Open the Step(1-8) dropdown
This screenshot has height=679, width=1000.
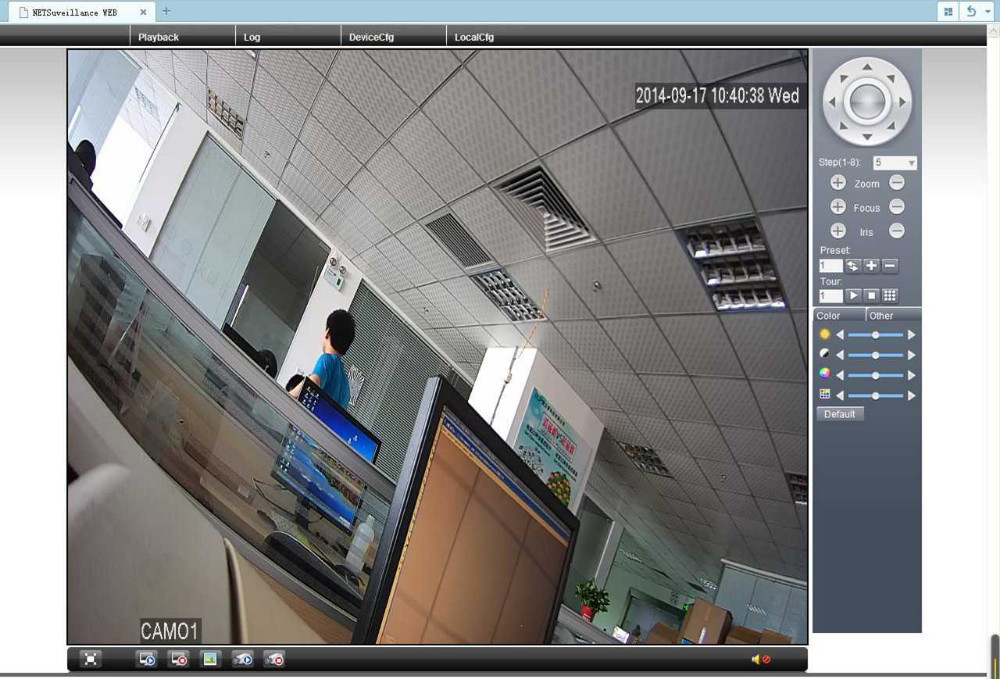point(895,162)
